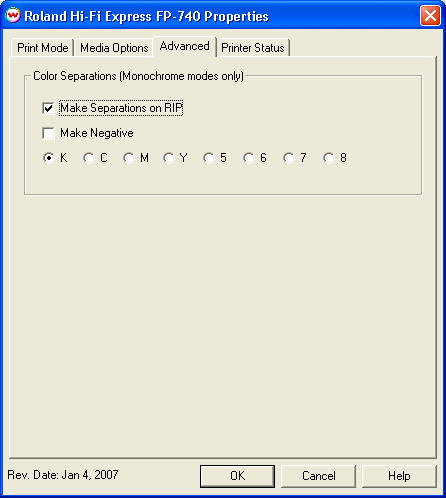Click the Roland app icon in title bar
Image resolution: width=446 pixels, height=498 pixels.
pos(13,16)
